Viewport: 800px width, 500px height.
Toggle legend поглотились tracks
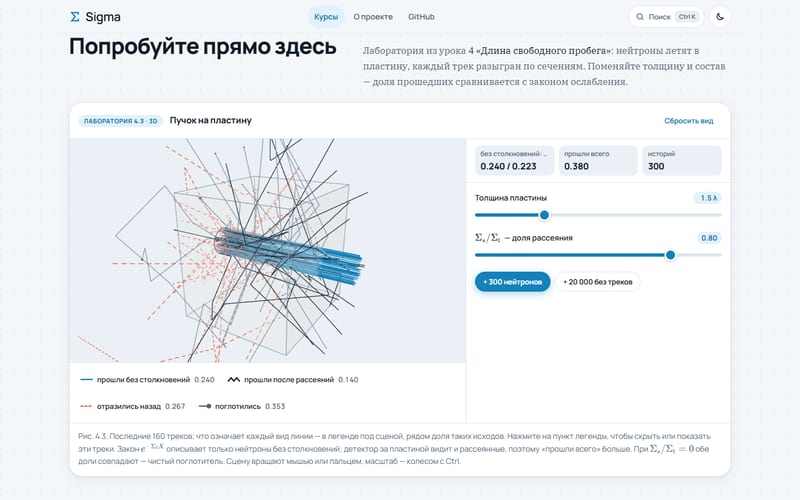pyautogui.click(x=242, y=406)
